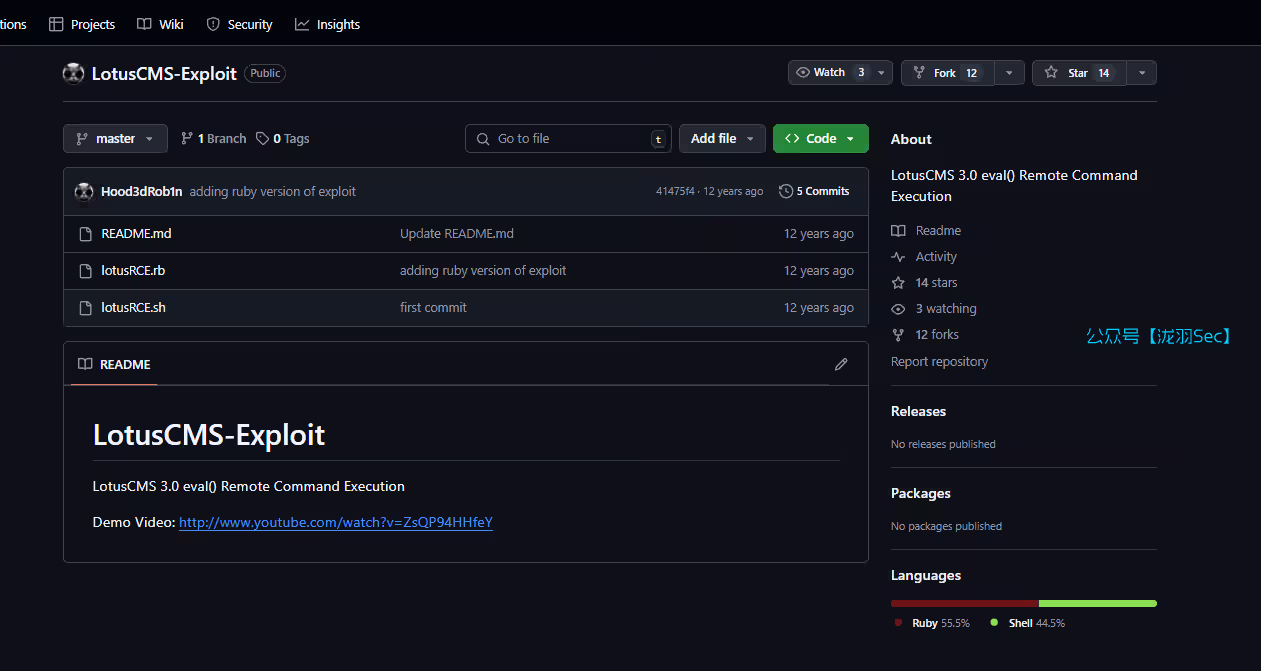Open the 5 Commits history icon
Image resolution: width=1261 pixels, height=671 pixels.
(786, 191)
